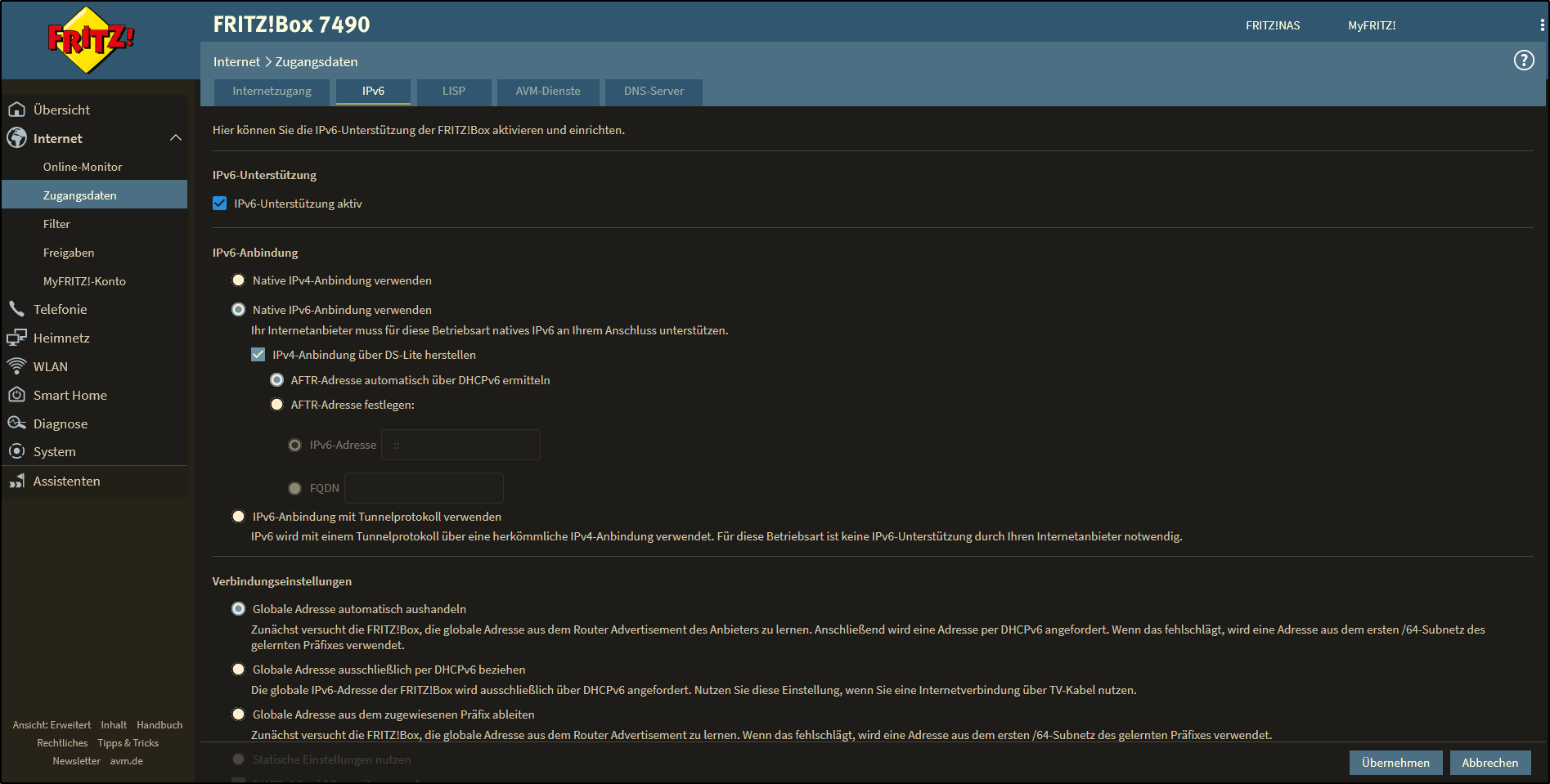Viewport: 1550px width, 784px height.
Task: Open the Rechtliches footer link
Action: click(62, 743)
